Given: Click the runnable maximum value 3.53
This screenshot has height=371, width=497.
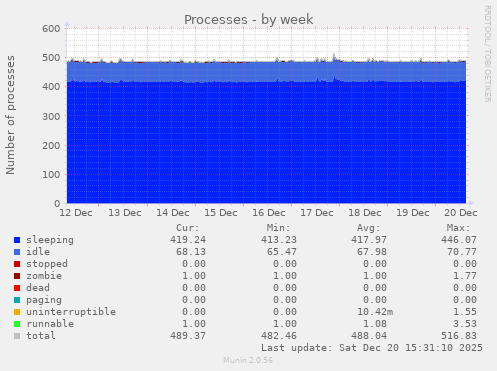Looking at the screenshot, I should coord(465,324).
